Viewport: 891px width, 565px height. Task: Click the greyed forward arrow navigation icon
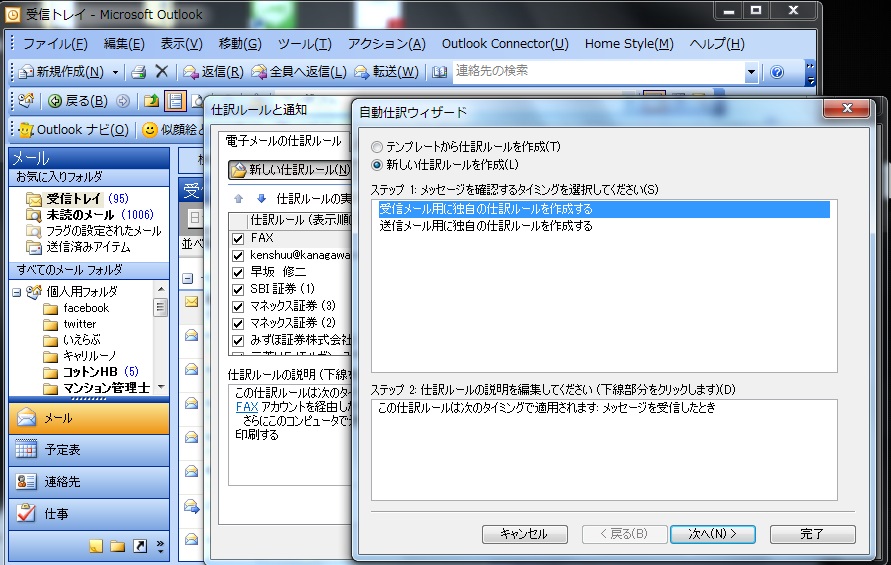tap(123, 101)
